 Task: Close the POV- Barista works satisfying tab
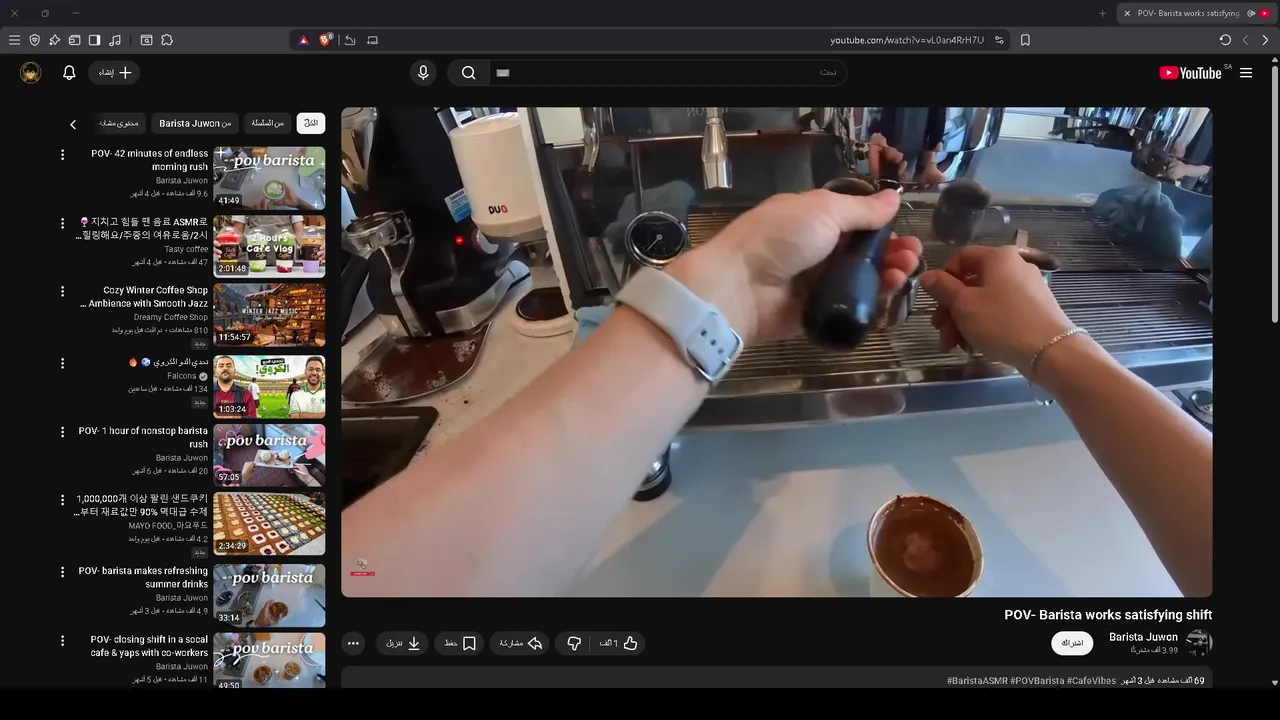point(1127,13)
